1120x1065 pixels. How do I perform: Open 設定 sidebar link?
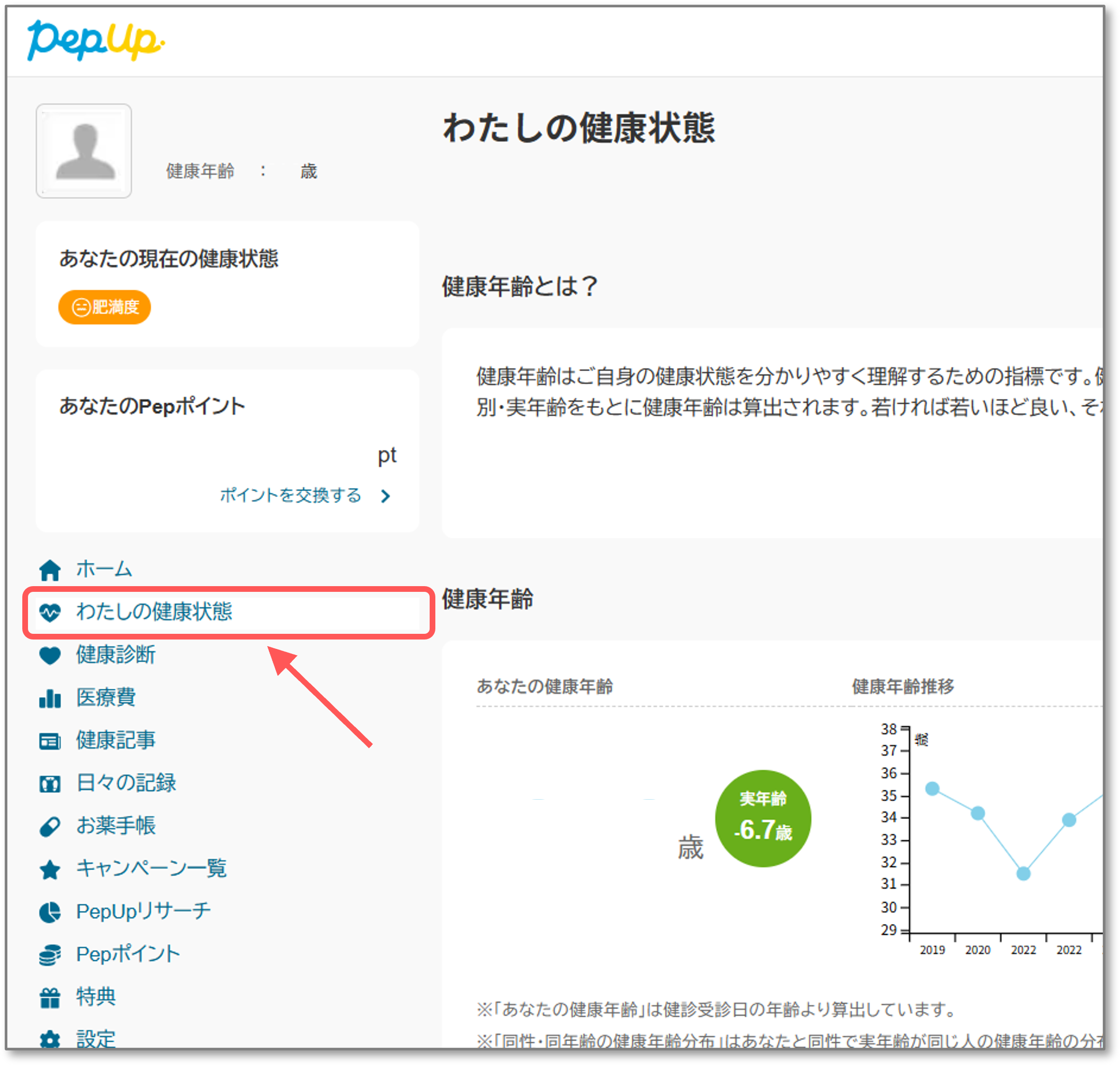tap(95, 1040)
